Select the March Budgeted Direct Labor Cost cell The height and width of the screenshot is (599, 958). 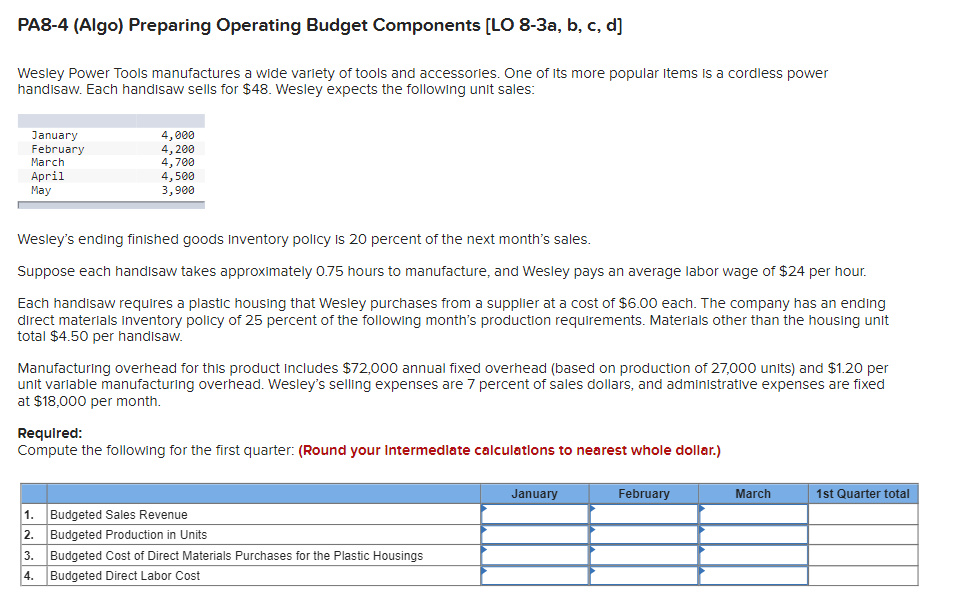[x=754, y=575]
